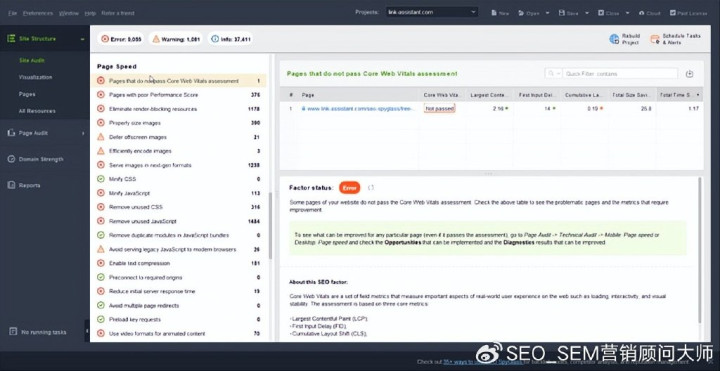Expand the Page Audit section arrow
The height and width of the screenshot is (371, 720).
(x=83, y=133)
